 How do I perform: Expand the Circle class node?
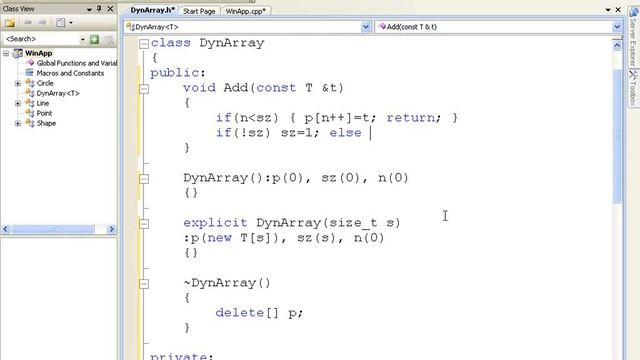[x=18, y=83]
